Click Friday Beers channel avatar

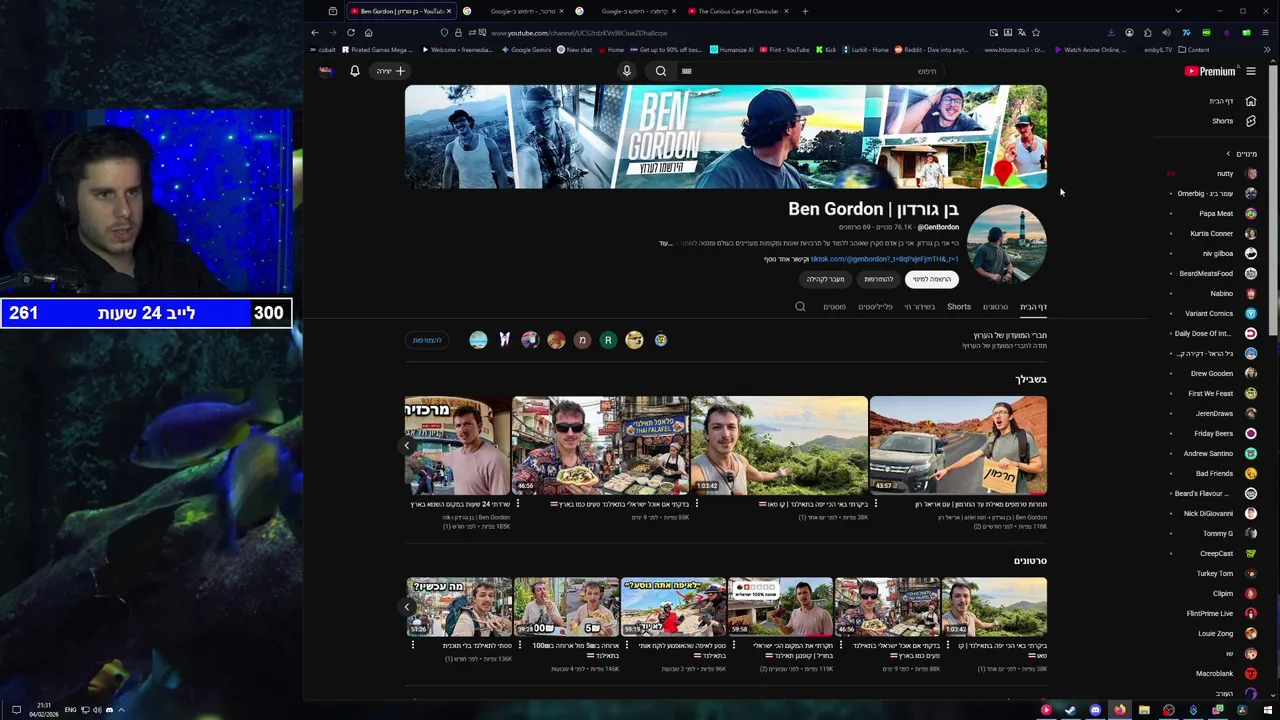click(1251, 433)
